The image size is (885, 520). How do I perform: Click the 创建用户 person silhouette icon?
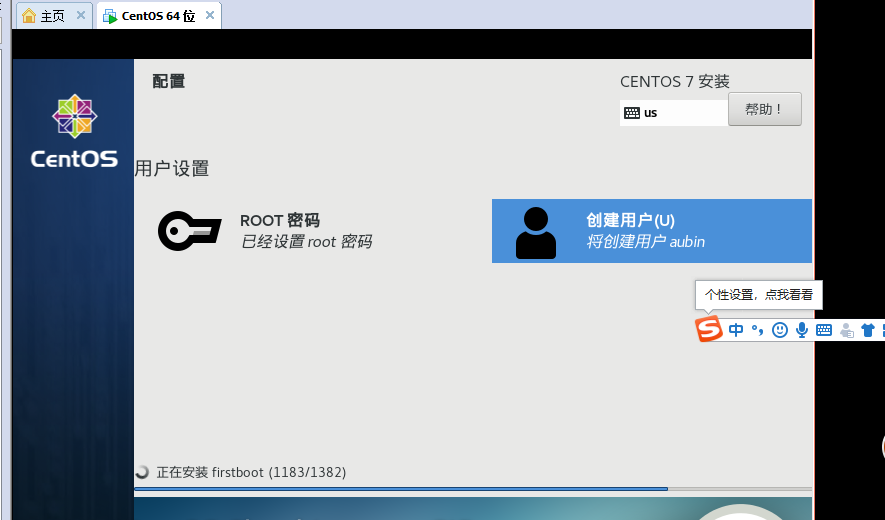[536, 233]
